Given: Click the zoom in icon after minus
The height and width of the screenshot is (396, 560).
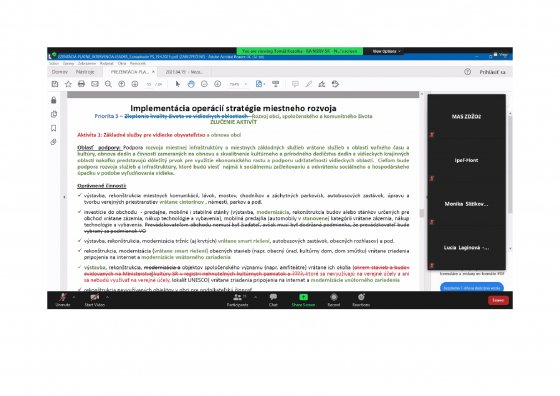Looking at the screenshot, I should click(218, 84).
